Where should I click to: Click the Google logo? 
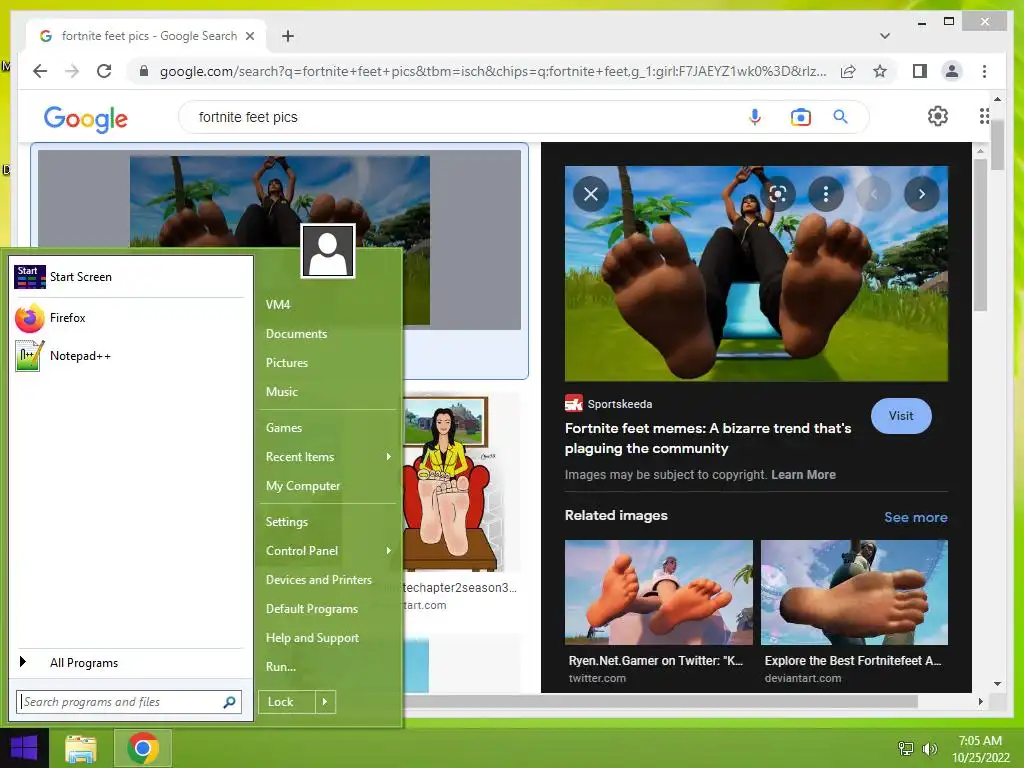click(x=86, y=119)
